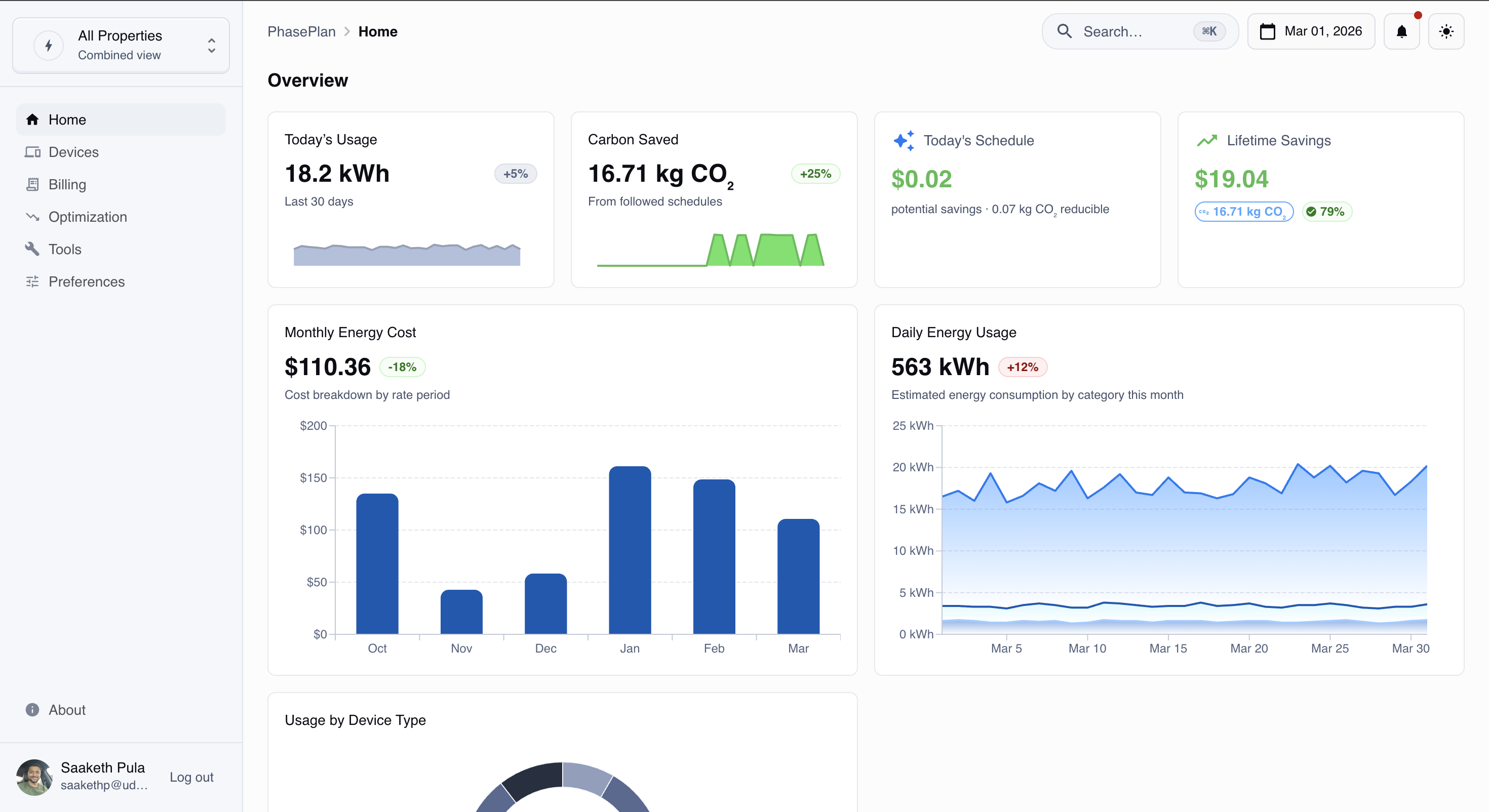This screenshot has width=1489, height=812.
Task: Toggle light/dark theme sun icon
Action: coord(1445,31)
